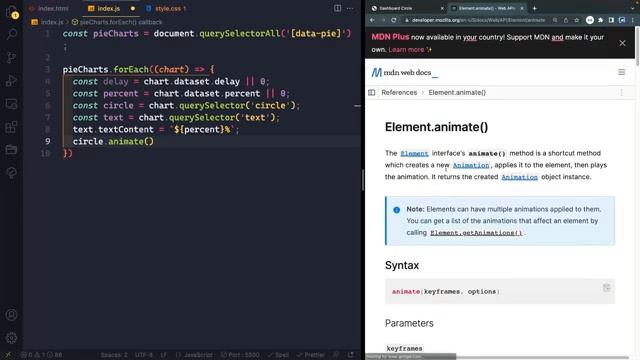The height and width of the screenshot is (360, 640).
Task: Click the pieCharts.forEach() callback breadcrumb
Action: click(117, 22)
